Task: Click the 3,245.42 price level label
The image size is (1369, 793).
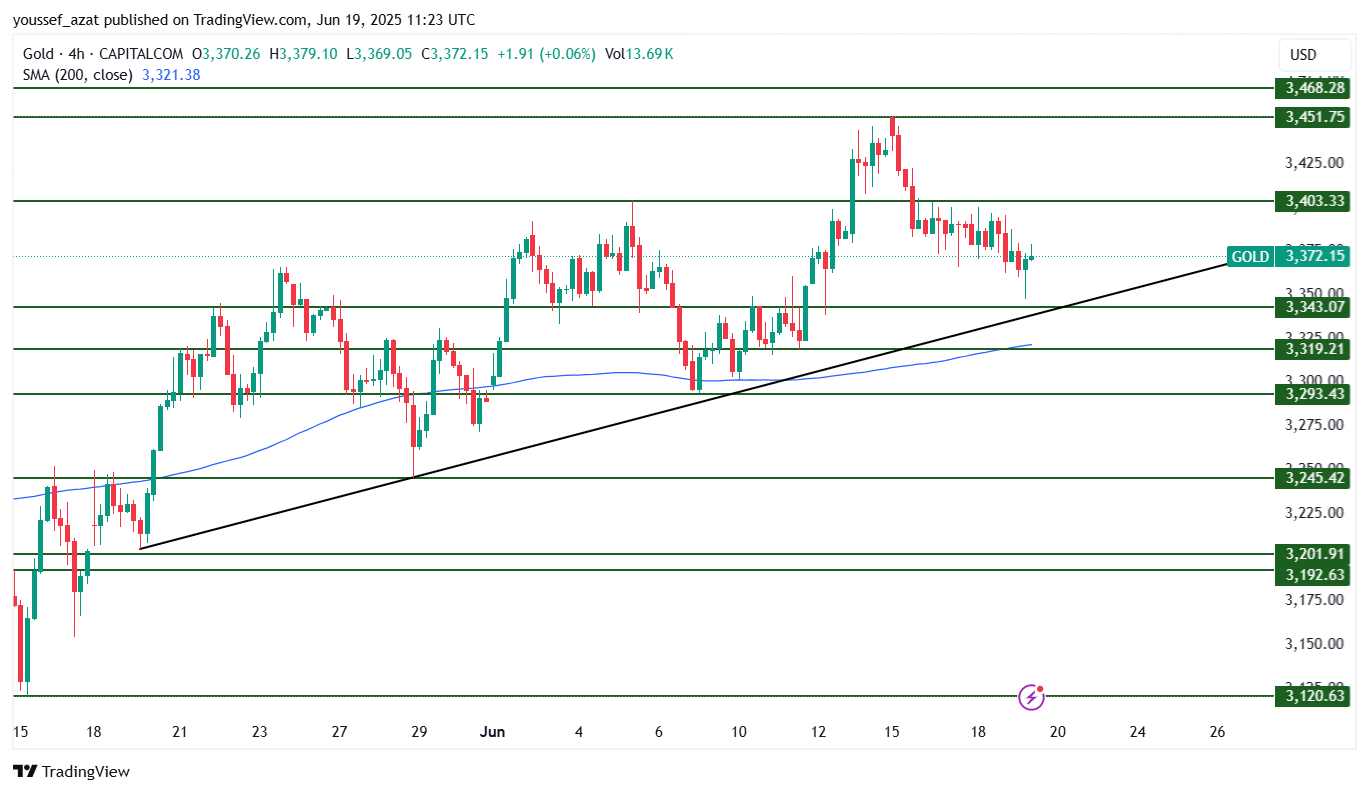Action: (x=1314, y=478)
